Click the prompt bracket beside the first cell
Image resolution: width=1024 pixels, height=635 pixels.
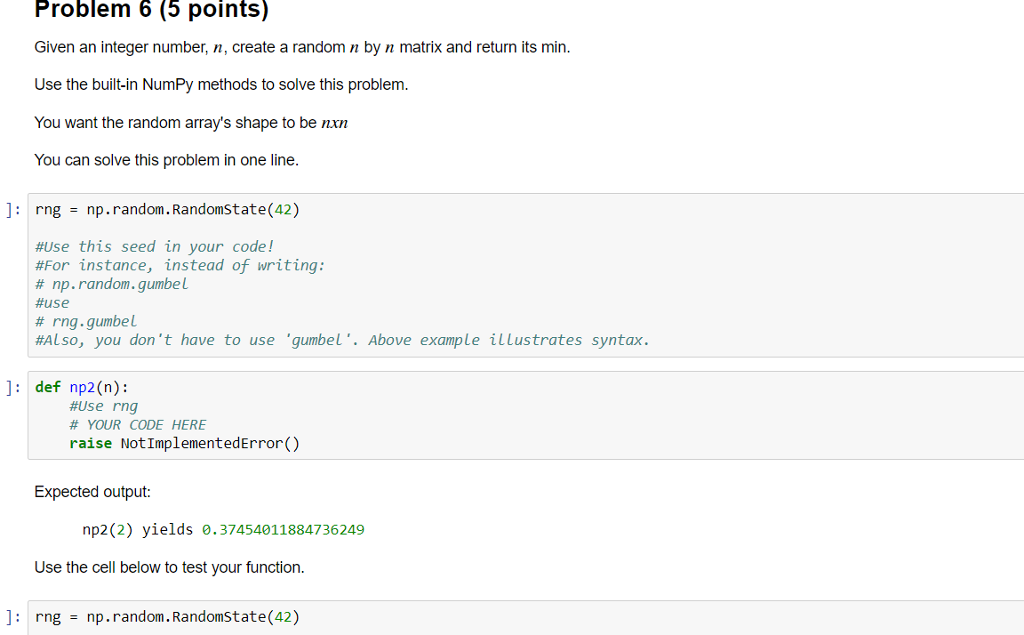[x=12, y=209]
